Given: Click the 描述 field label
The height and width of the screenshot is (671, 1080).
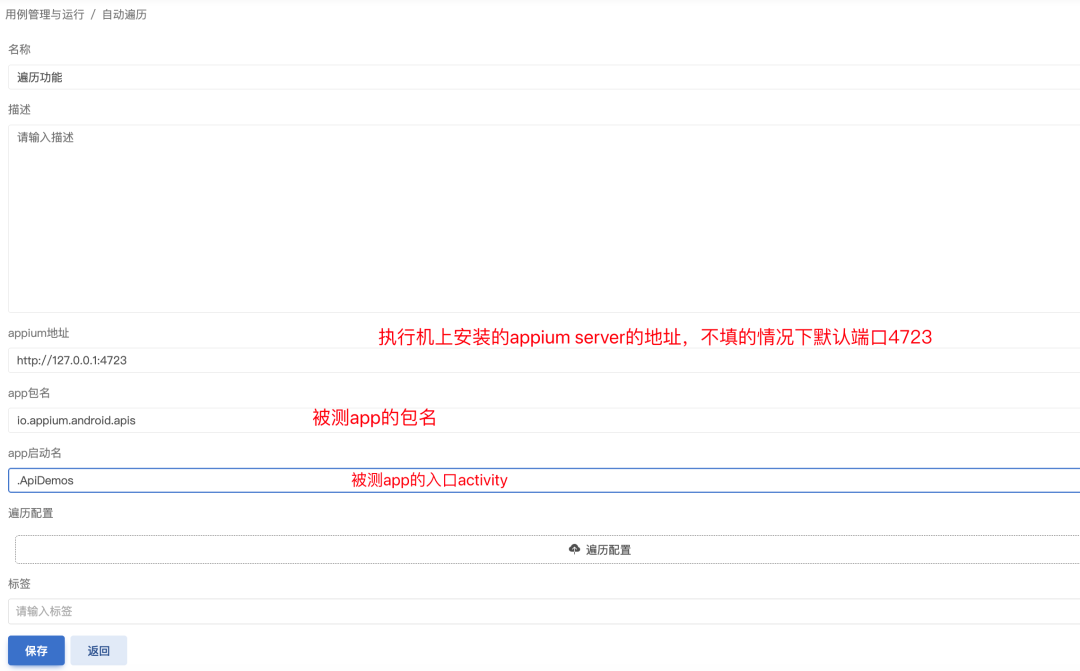Looking at the screenshot, I should pos(19,110).
